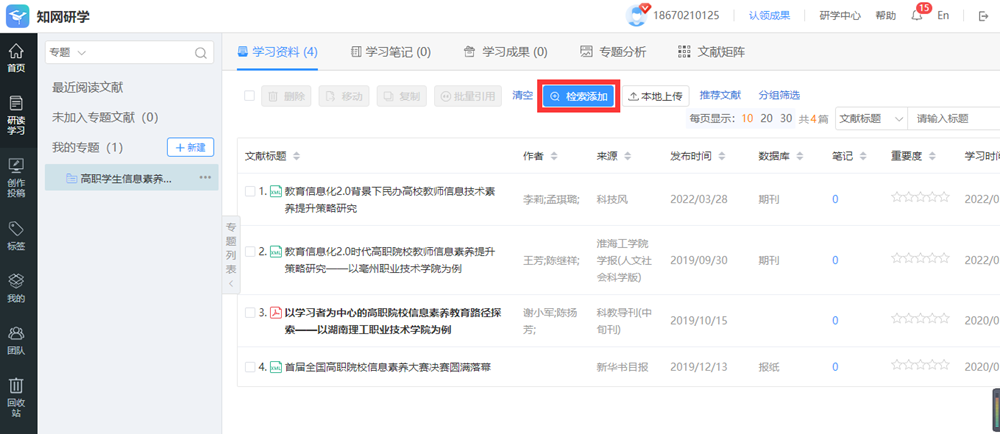Check the box for article 3
Image resolution: width=1000 pixels, height=434 pixels.
pos(251,313)
